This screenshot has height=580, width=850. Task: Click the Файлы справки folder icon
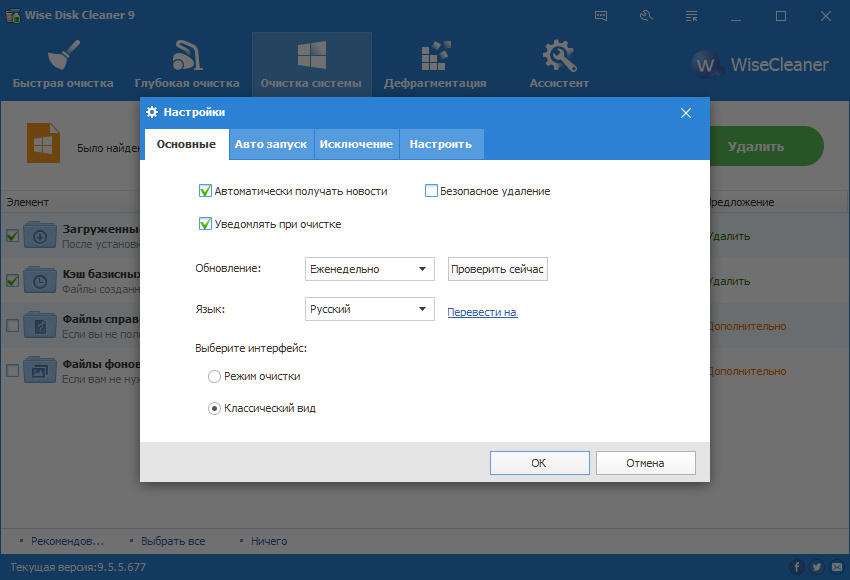40,325
